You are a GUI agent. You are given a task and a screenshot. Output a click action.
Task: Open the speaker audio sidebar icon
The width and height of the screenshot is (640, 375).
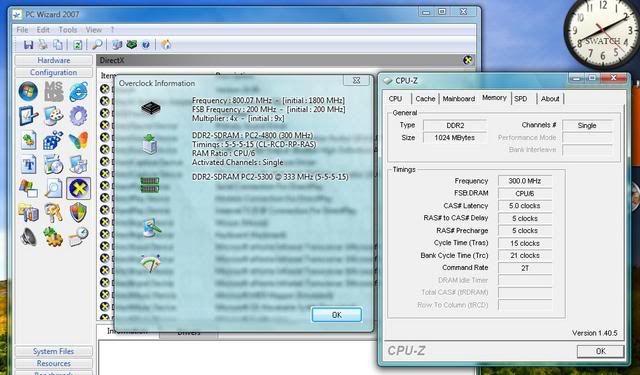point(28,237)
